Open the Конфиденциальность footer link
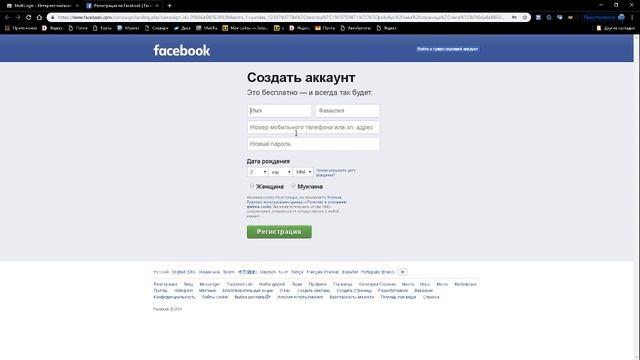This screenshot has height=360, width=640. pyautogui.click(x=174, y=297)
